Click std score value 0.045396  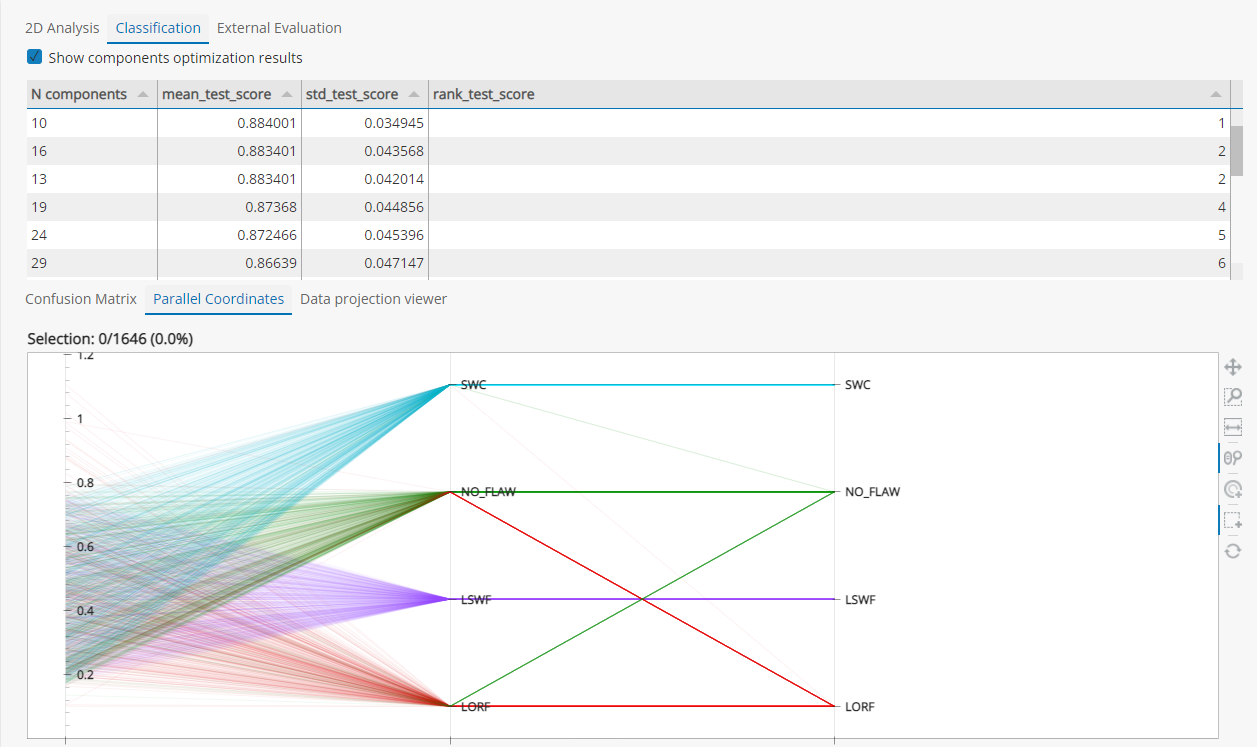(394, 235)
